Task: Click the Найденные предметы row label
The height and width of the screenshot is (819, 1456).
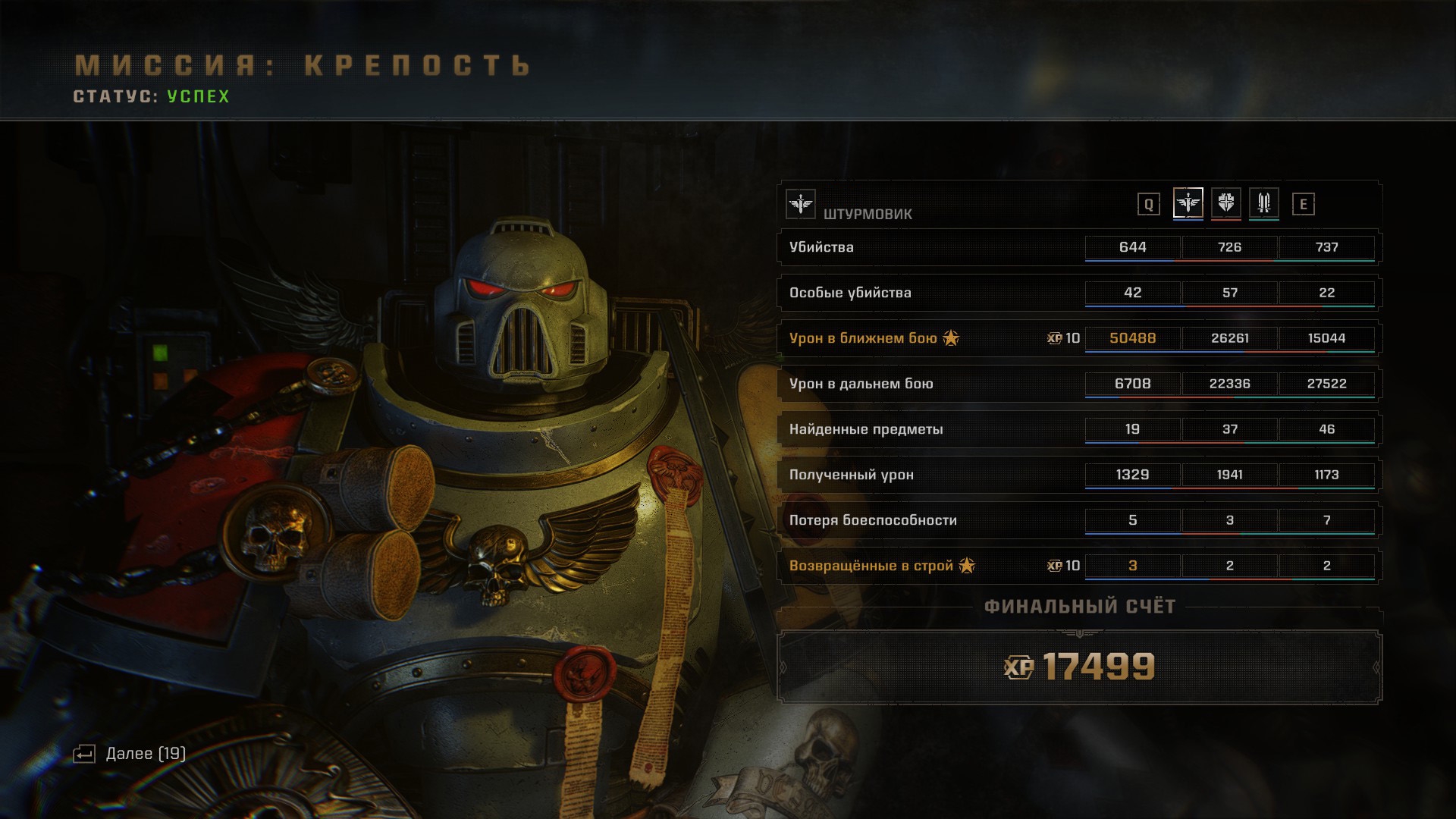Action: 866,429
